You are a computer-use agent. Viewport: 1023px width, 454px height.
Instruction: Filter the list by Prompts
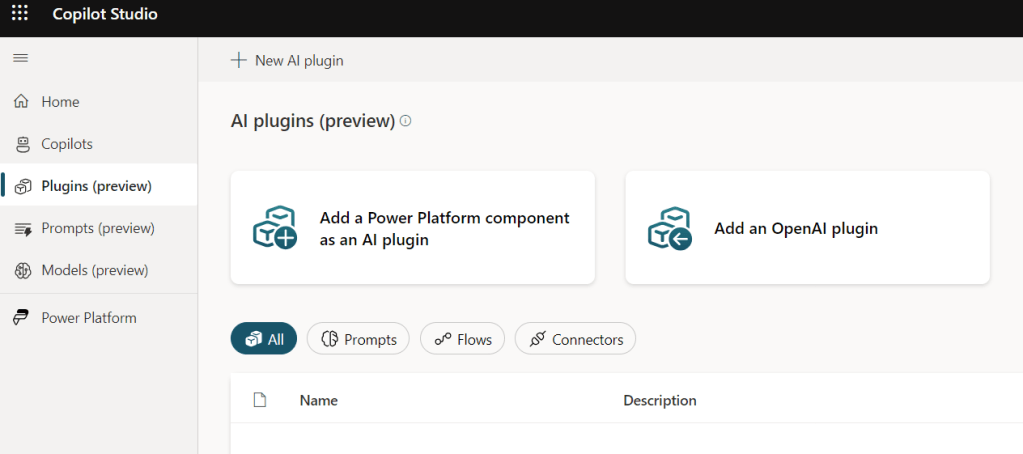click(358, 339)
